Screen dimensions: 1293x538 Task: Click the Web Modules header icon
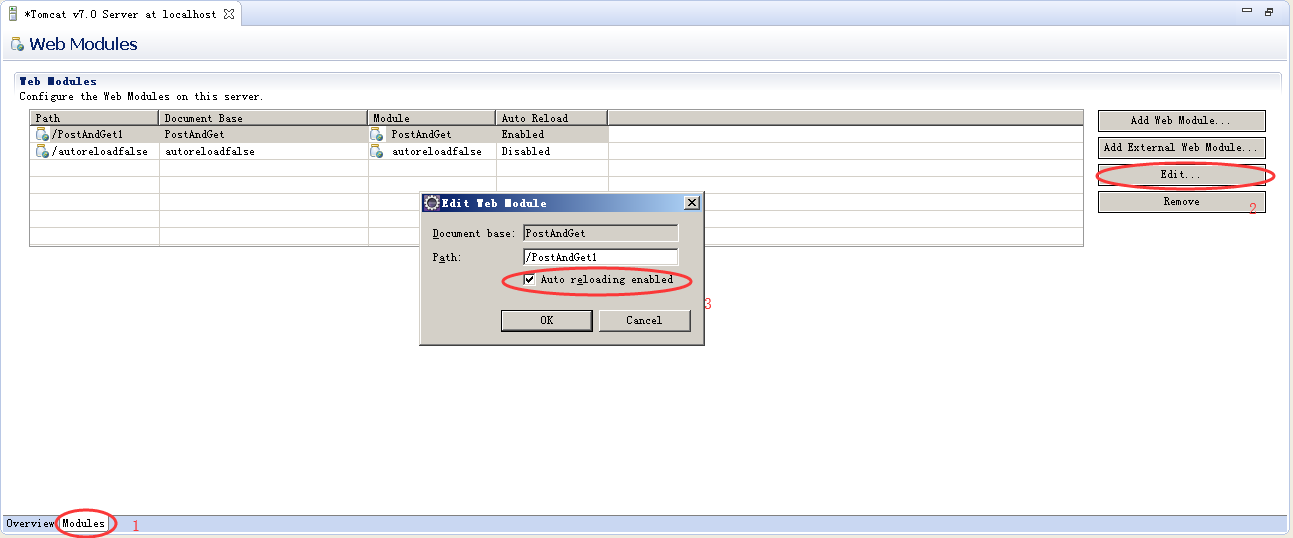[17, 44]
